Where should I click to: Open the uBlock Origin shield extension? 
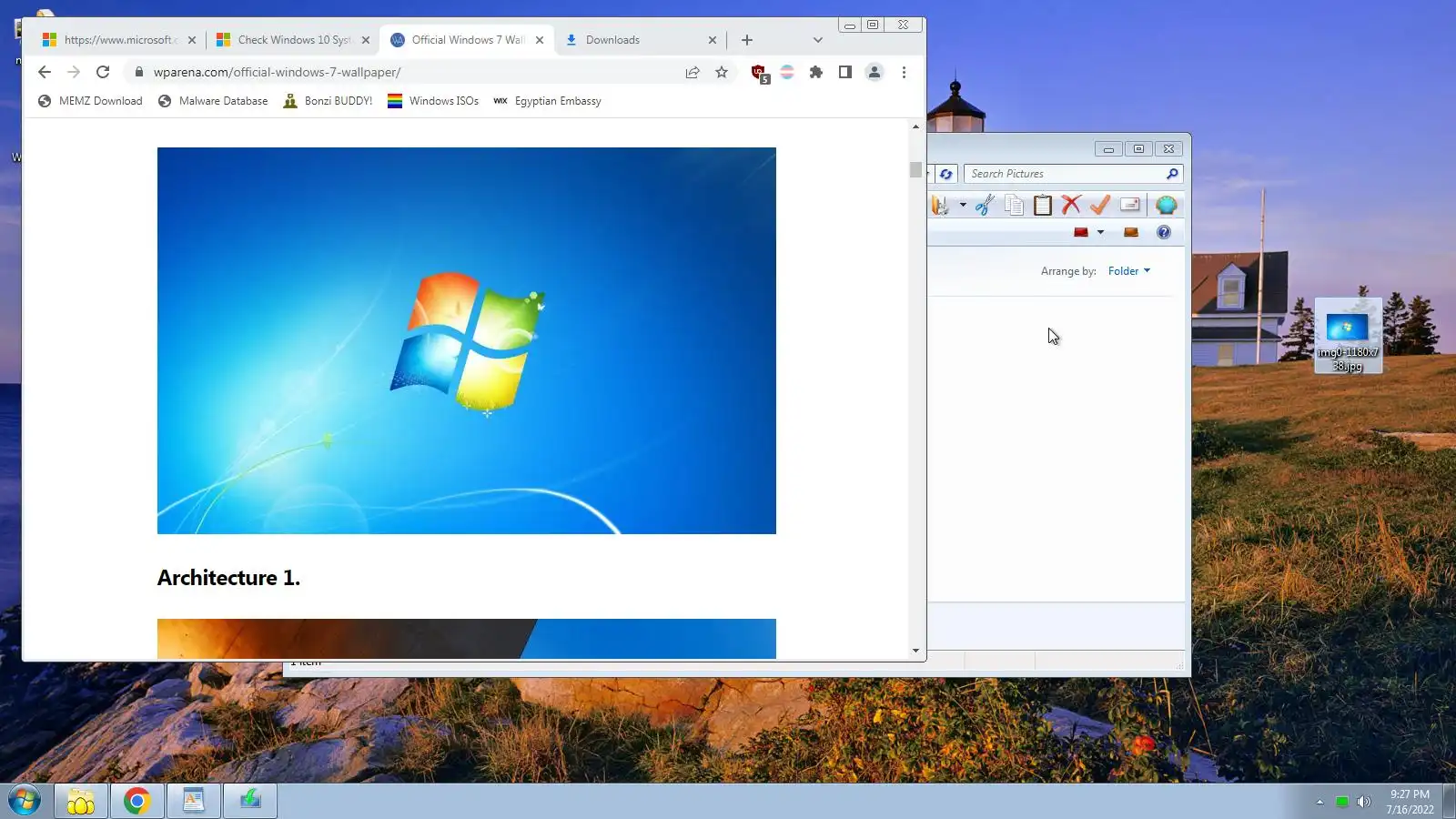[759, 73]
